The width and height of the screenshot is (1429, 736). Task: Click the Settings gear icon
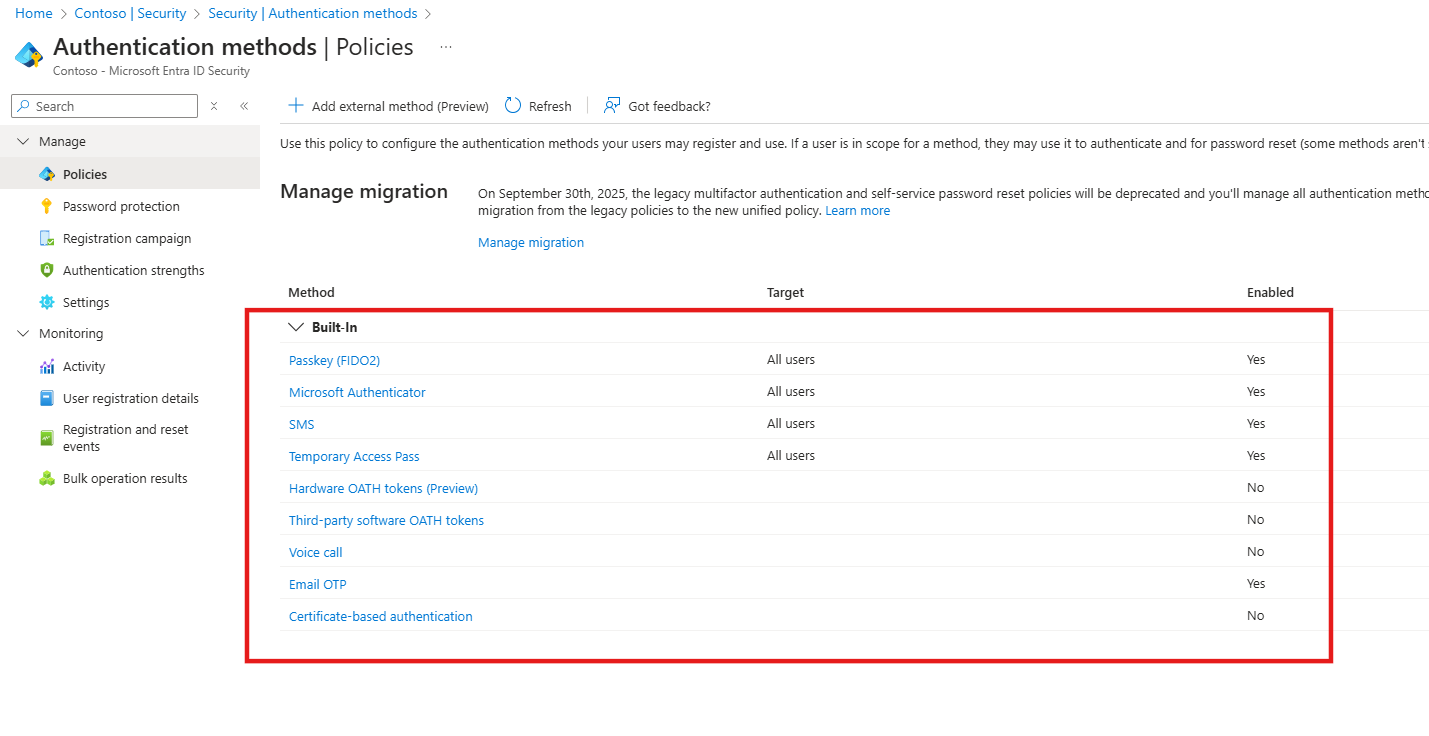47,302
